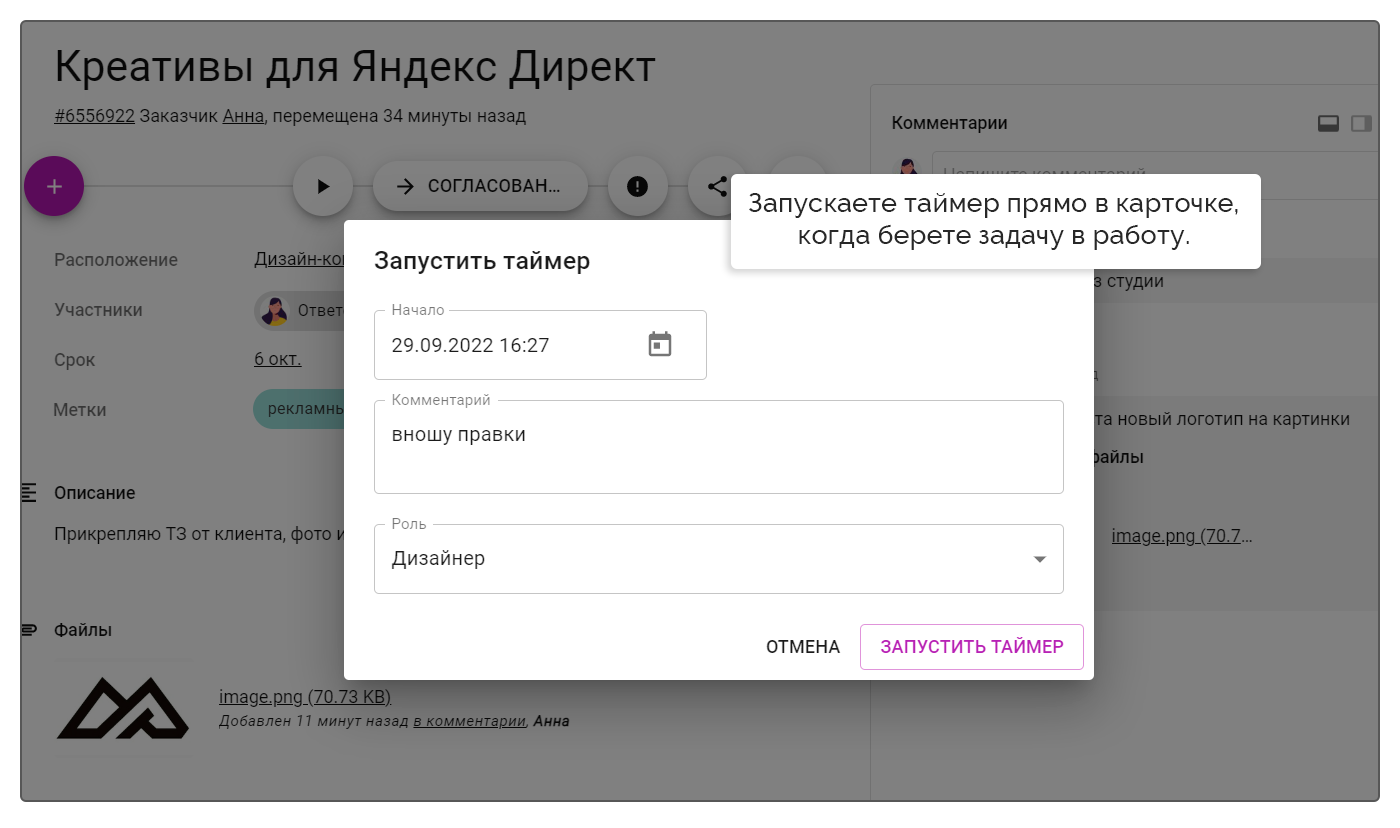This screenshot has width=1400, height=828.
Task: Click the Файлы attachment section icon
Action: pos(29,630)
